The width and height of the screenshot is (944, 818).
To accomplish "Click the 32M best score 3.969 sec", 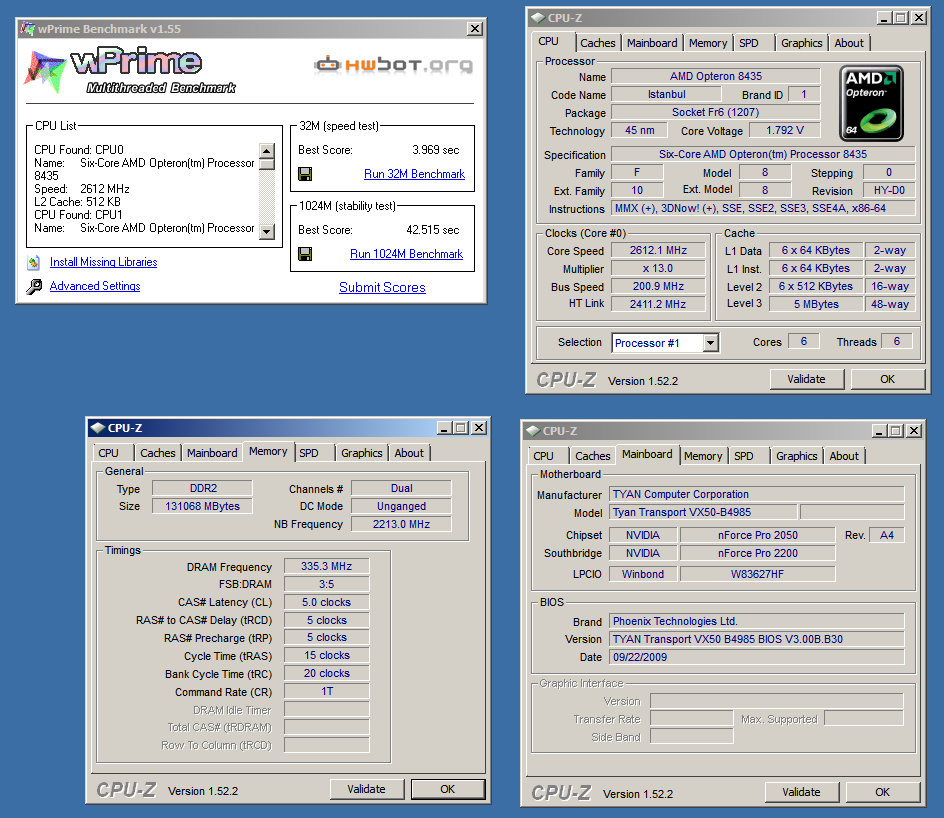I will [435, 150].
